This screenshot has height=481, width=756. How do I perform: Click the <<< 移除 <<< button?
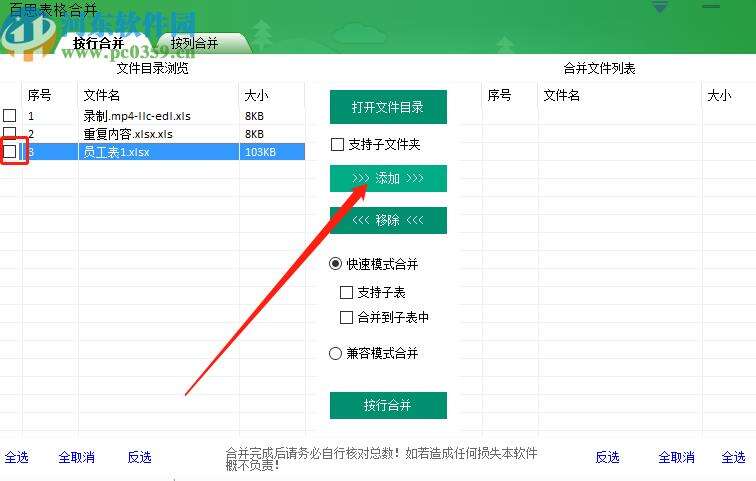[x=388, y=220]
